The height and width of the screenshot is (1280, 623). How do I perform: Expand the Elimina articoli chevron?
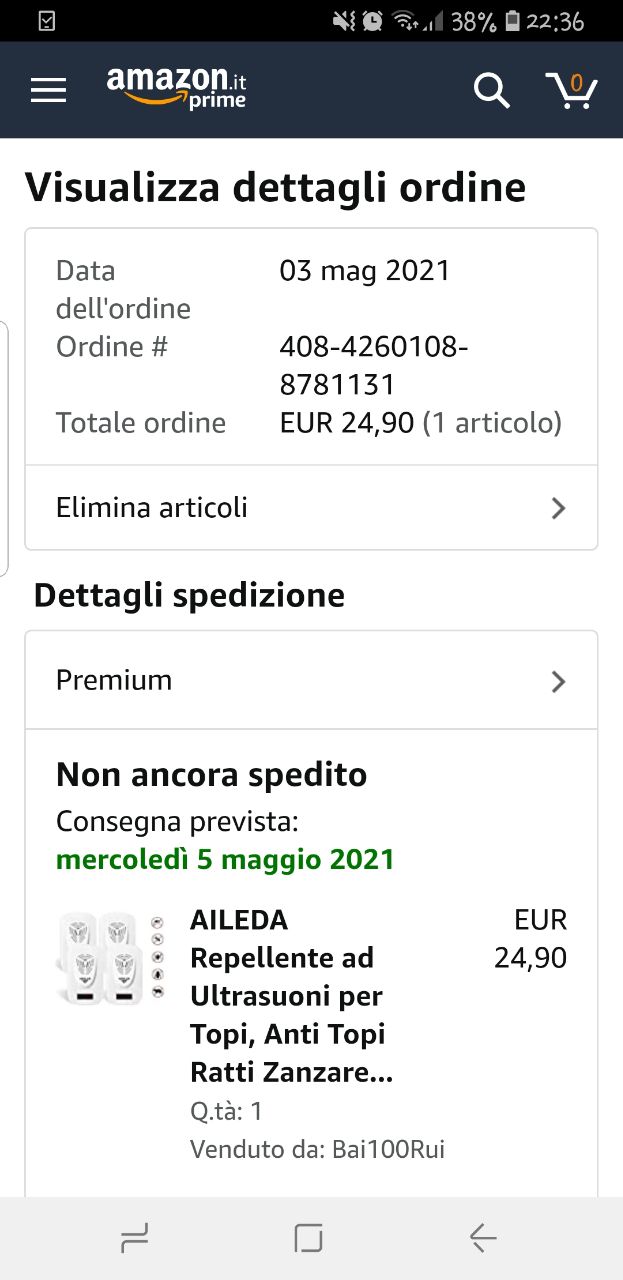click(x=558, y=508)
